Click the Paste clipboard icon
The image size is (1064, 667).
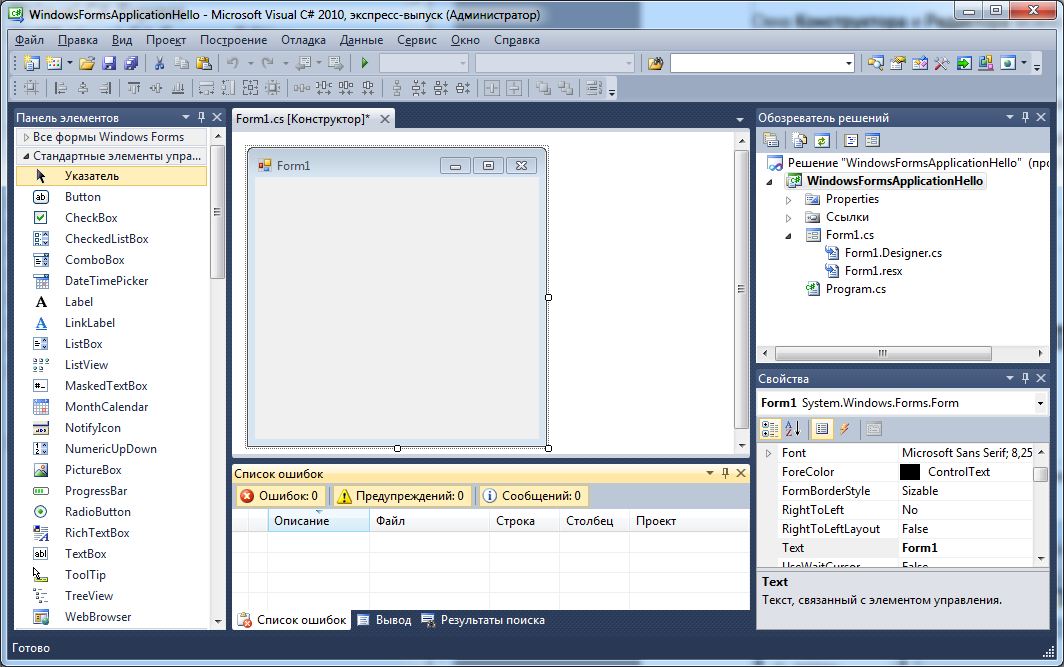click(204, 63)
